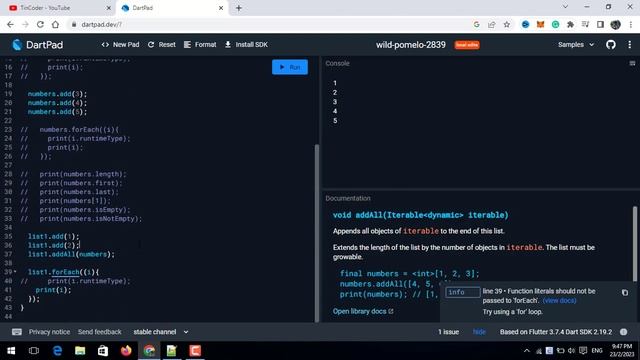Close the TinCoder YouTube tab
This screenshot has width=640, height=360.
point(109,8)
